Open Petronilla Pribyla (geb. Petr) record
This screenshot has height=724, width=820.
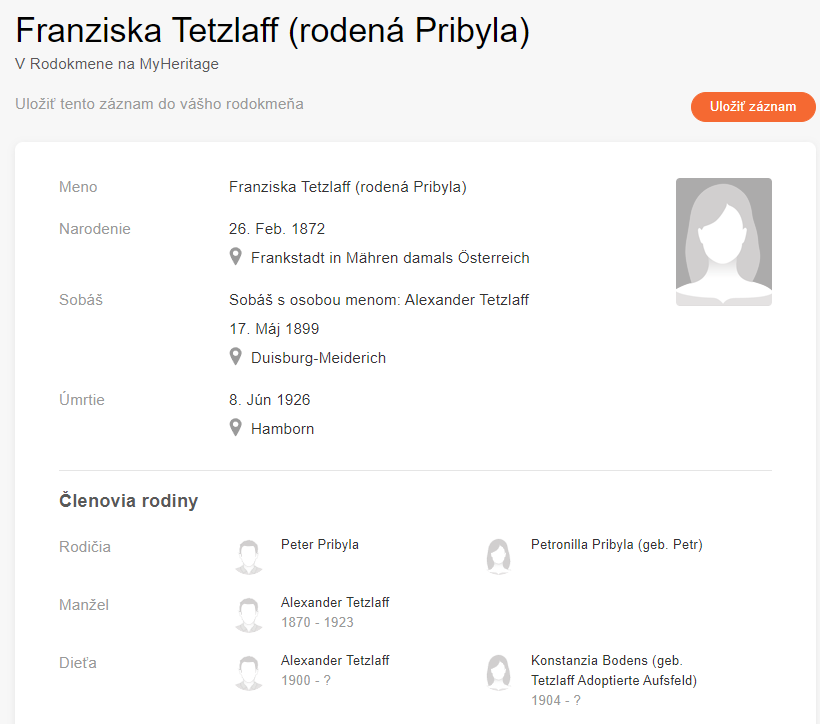[616, 545]
